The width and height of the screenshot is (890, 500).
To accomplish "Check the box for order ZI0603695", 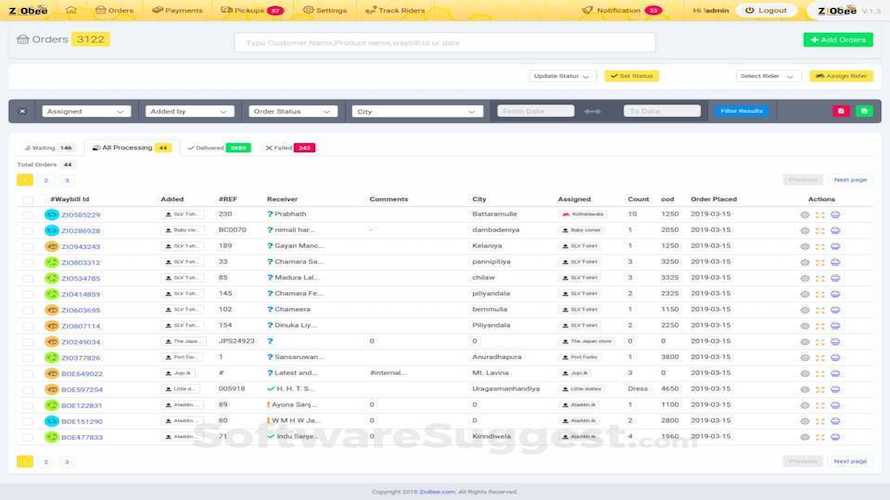I will (x=27, y=310).
